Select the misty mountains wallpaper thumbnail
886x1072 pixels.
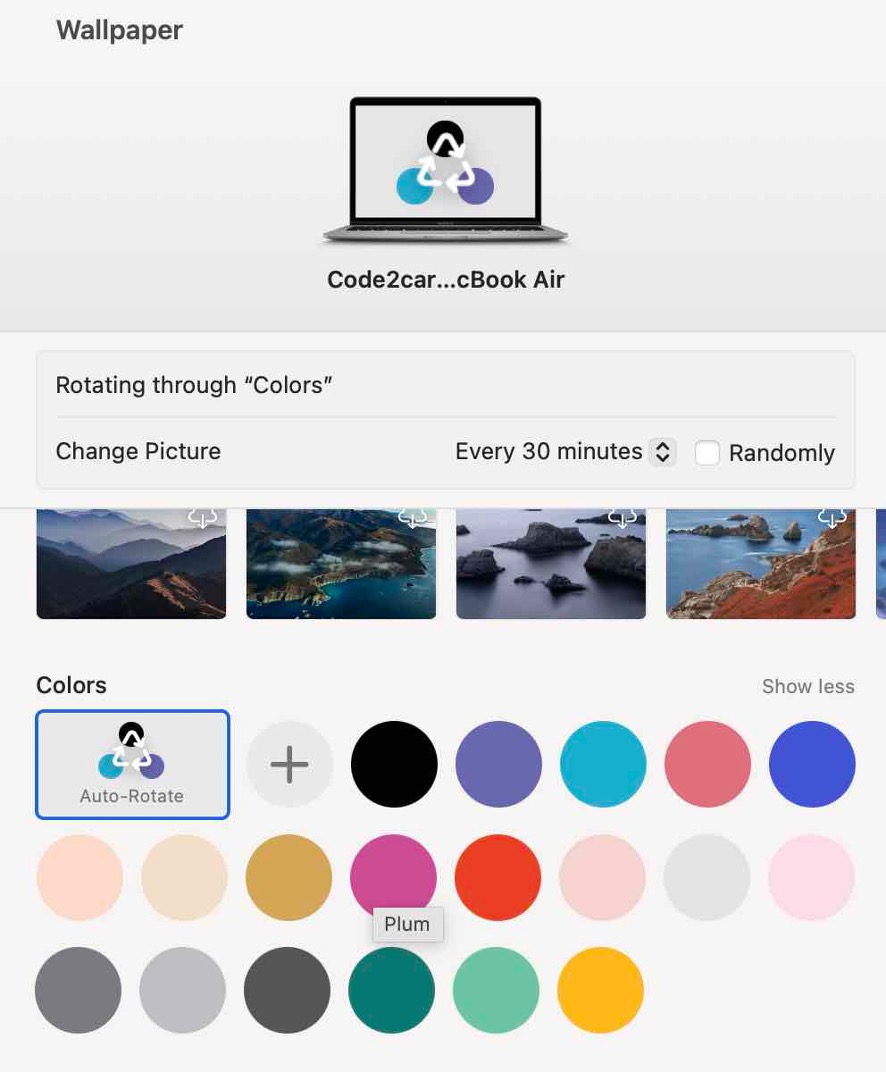[131, 564]
